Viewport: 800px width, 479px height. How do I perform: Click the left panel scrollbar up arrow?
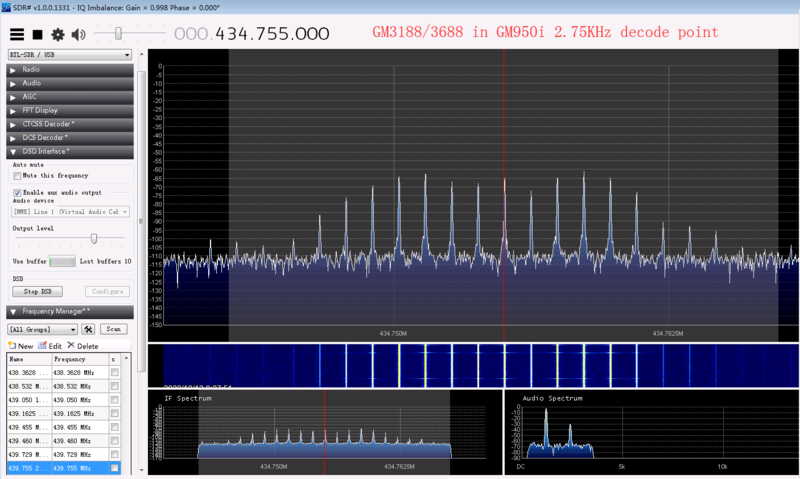click(141, 54)
